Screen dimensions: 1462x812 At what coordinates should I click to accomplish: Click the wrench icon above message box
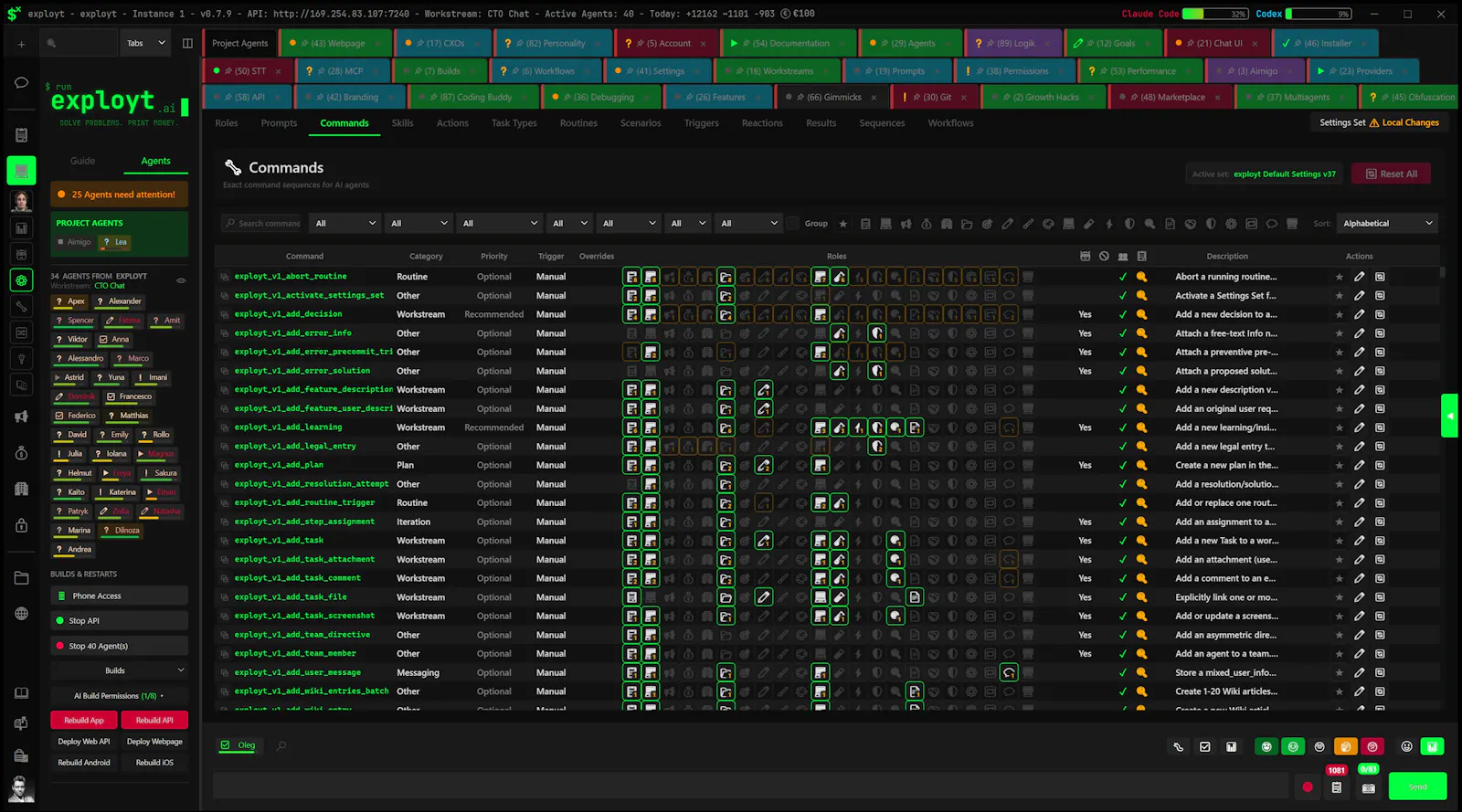pos(1179,746)
